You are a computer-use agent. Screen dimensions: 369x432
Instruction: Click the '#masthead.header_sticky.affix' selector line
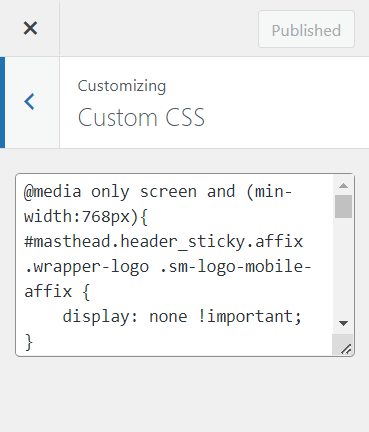[x=164, y=242]
